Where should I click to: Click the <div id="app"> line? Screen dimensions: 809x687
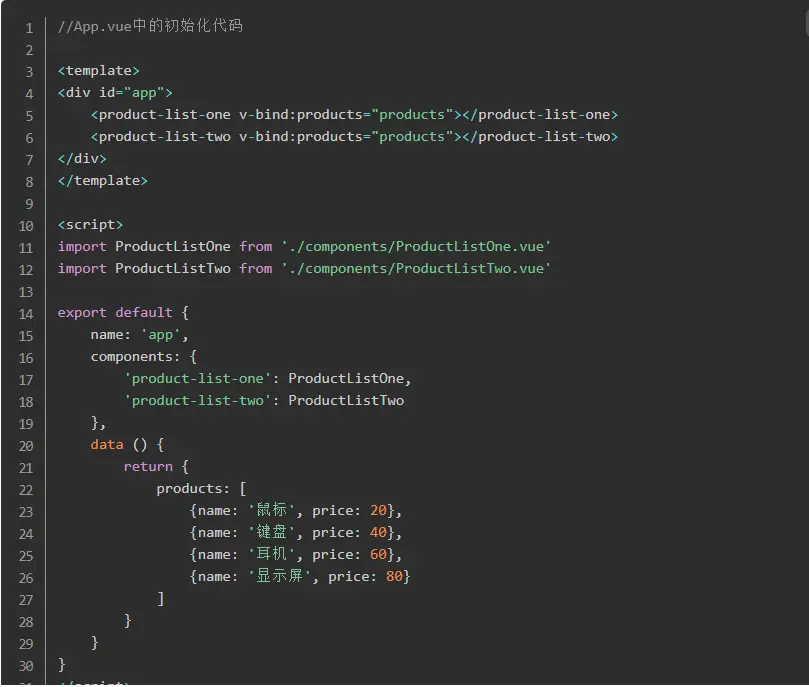pos(115,93)
